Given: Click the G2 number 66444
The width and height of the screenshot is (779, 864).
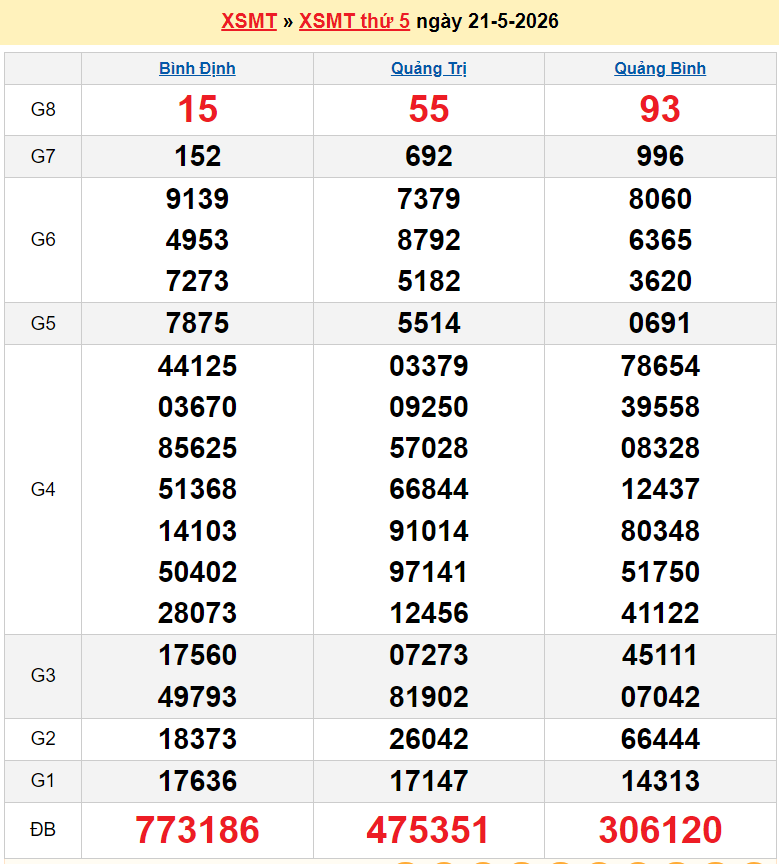Looking at the screenshot, I should 660,739.
